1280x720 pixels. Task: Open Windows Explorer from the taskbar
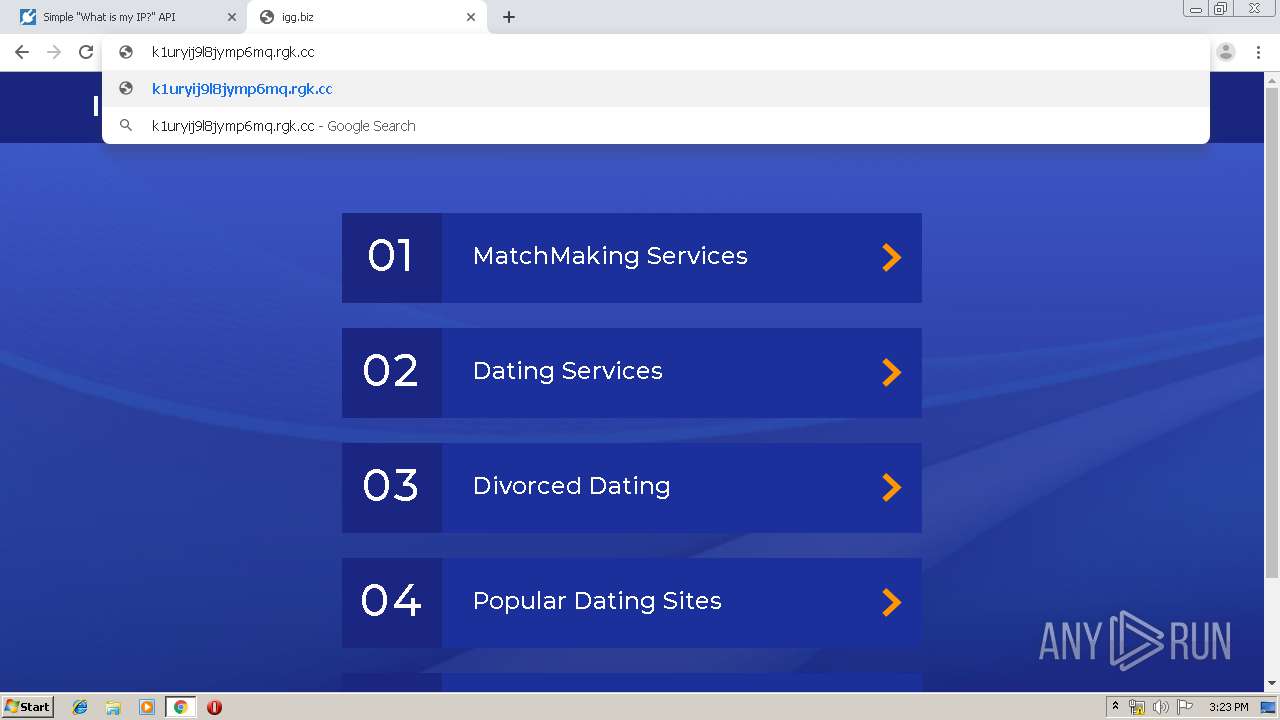(113, 707)
